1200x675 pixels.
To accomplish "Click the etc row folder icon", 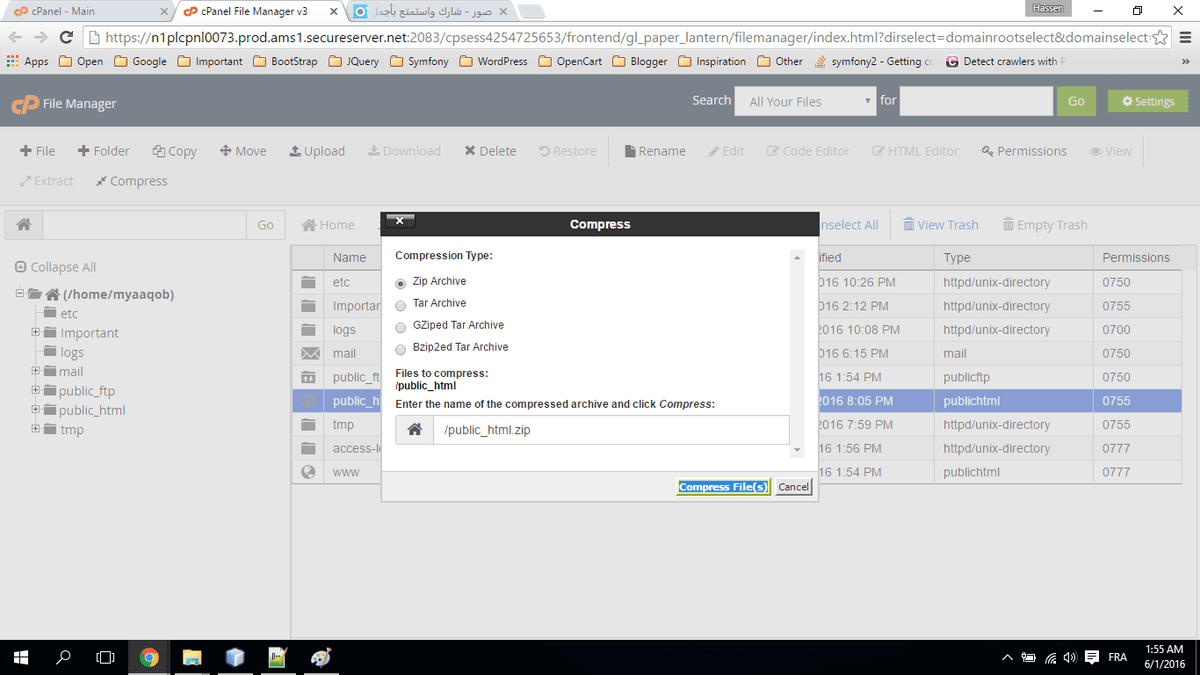I will 309,282.
